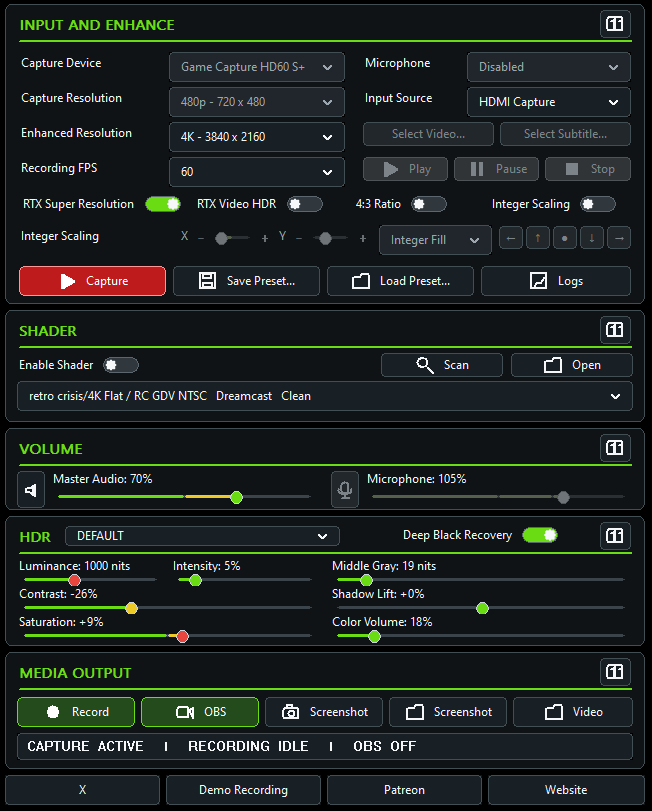Click the HDR panel layout icon

tap(615, 535)
